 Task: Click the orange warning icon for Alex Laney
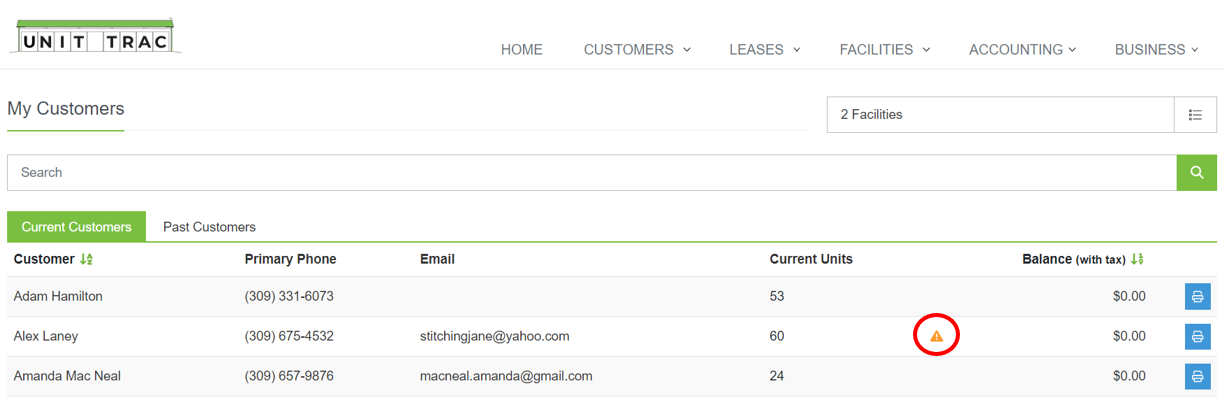point(936,336)
